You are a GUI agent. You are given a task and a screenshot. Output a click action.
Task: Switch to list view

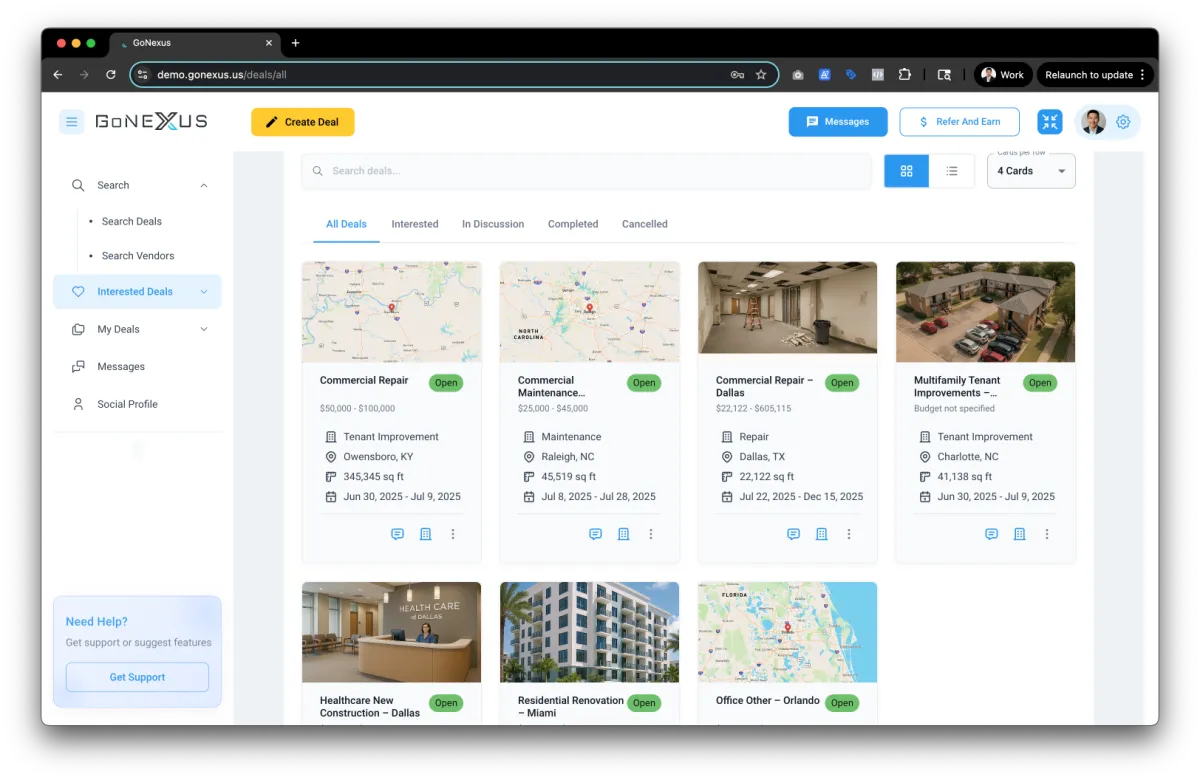click(x=952, y=171)
